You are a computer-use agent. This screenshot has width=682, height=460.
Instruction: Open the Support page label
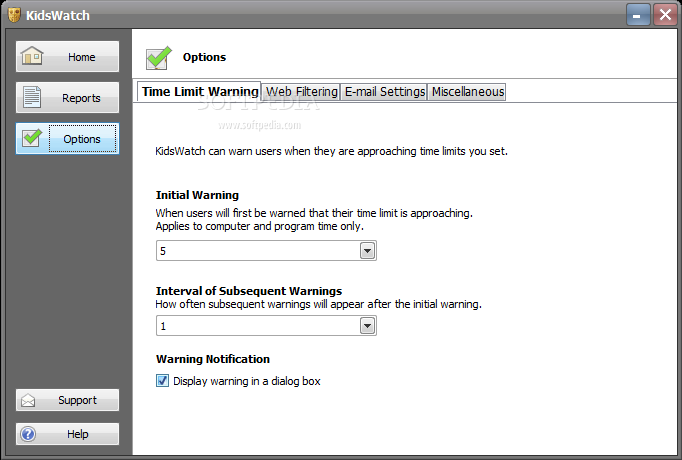(x=77, y=400)
